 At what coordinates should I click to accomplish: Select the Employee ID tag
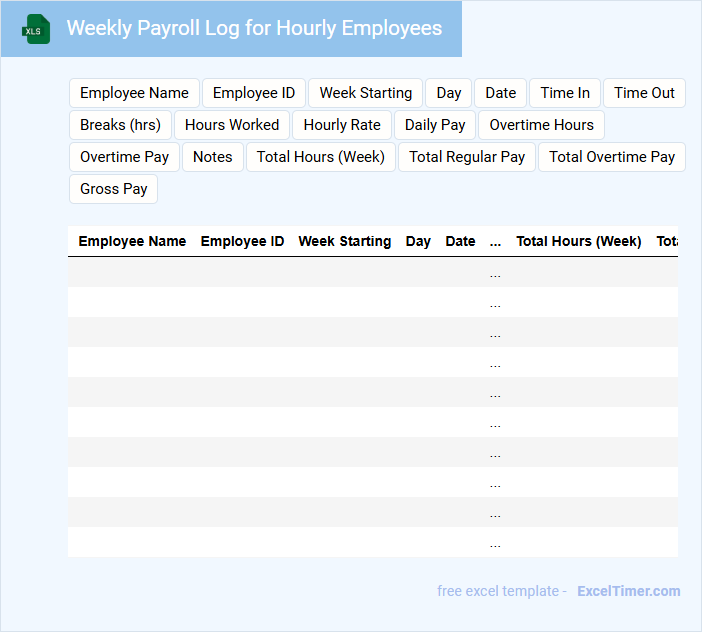254,93
